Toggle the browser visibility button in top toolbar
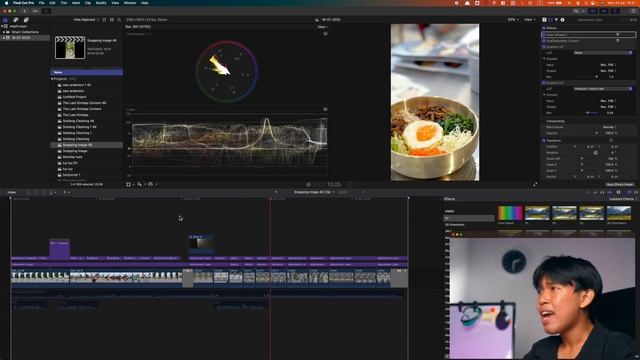Image resolution: width=640 pixels, height=360 pixels. (593, 11)
